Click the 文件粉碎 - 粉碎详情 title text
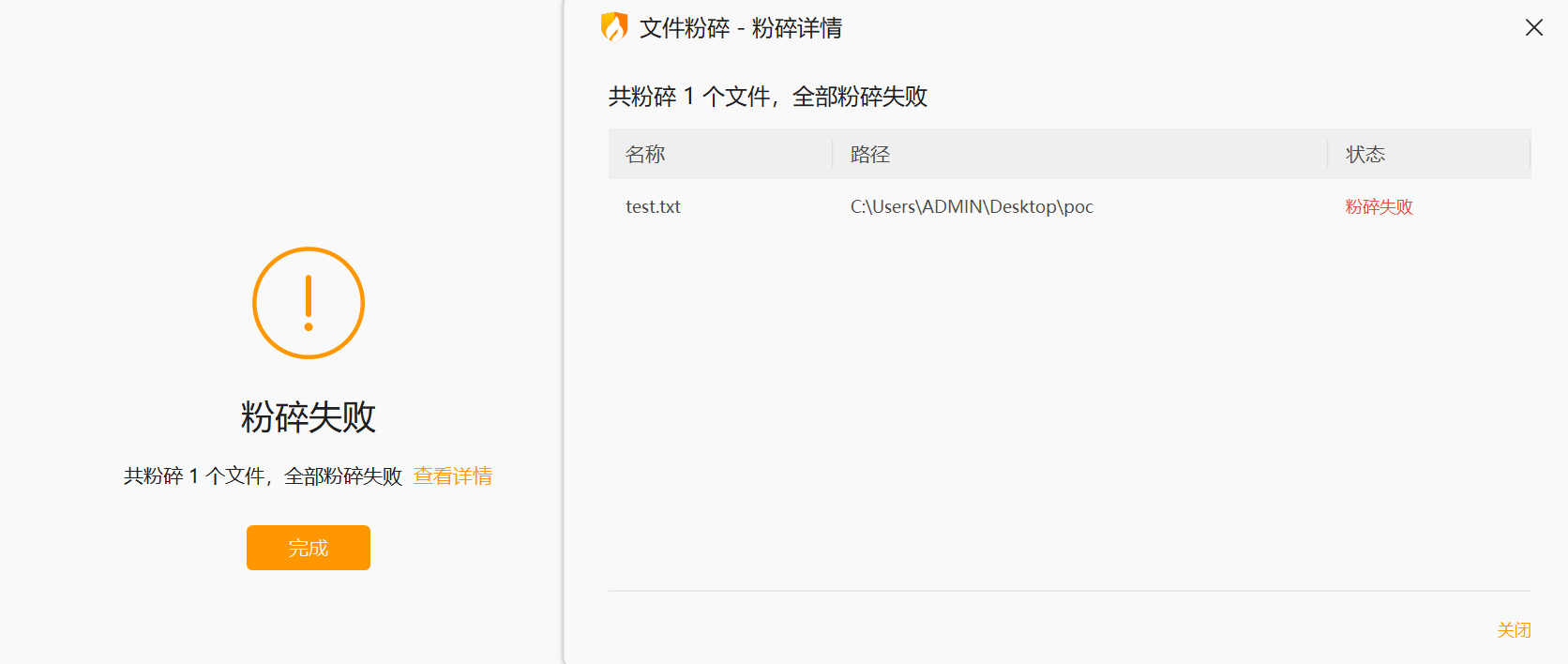Image resolution: width=1568 pixels, height=664 pixels. (x=740, y=28)
